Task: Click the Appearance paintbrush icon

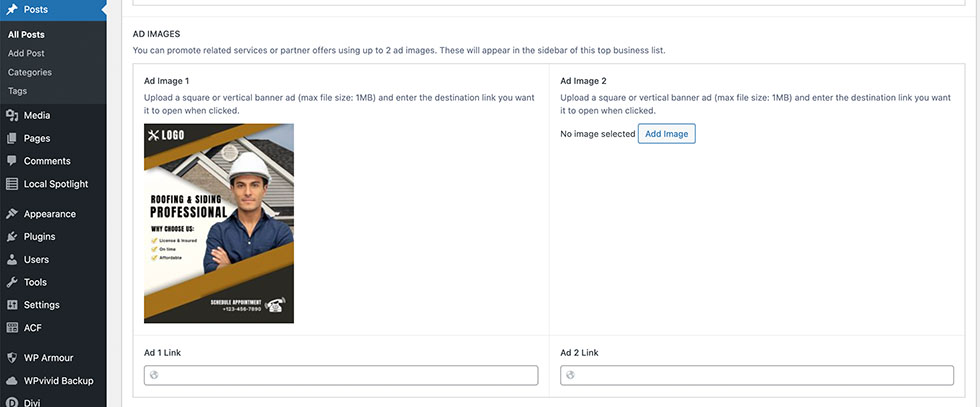Action: tap(12, 214)
